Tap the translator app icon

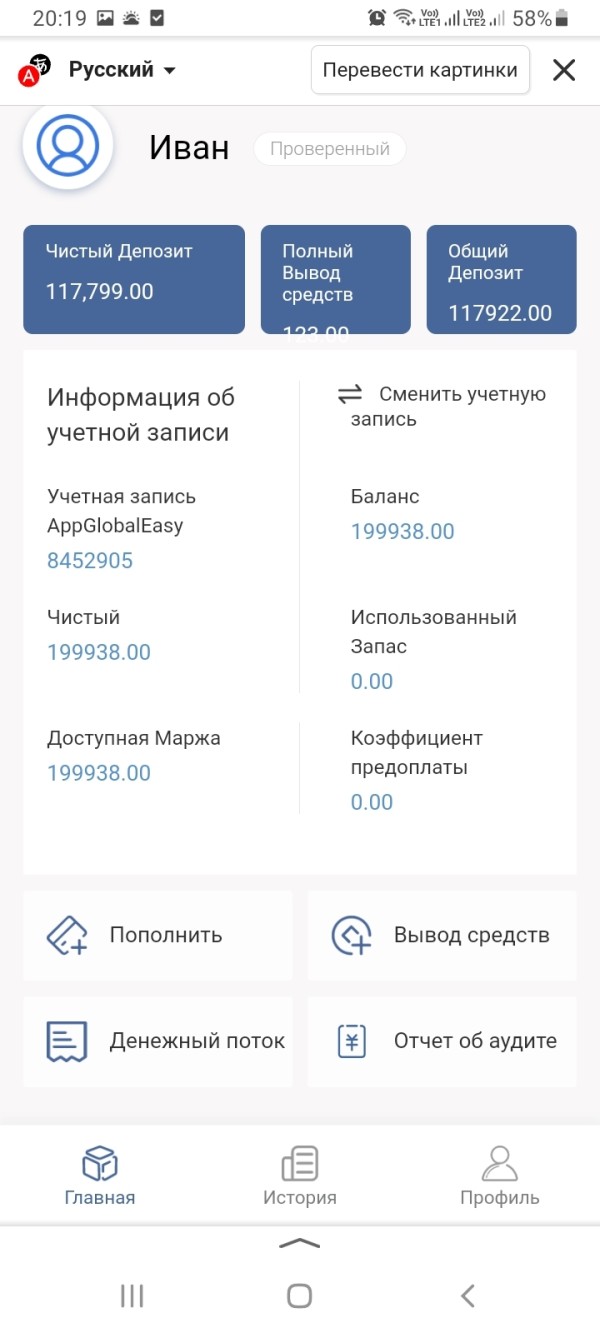35,70
